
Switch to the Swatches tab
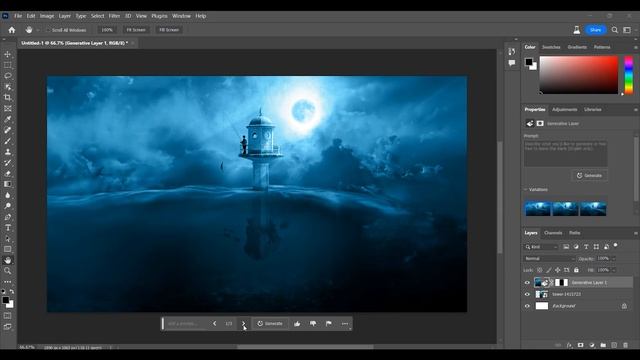point(551,47)
